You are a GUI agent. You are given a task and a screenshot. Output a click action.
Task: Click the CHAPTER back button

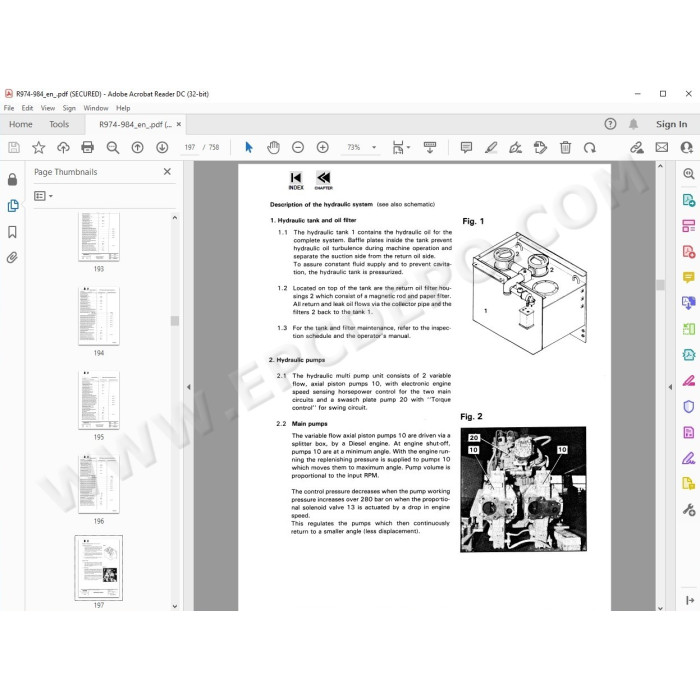click(323, 180)
